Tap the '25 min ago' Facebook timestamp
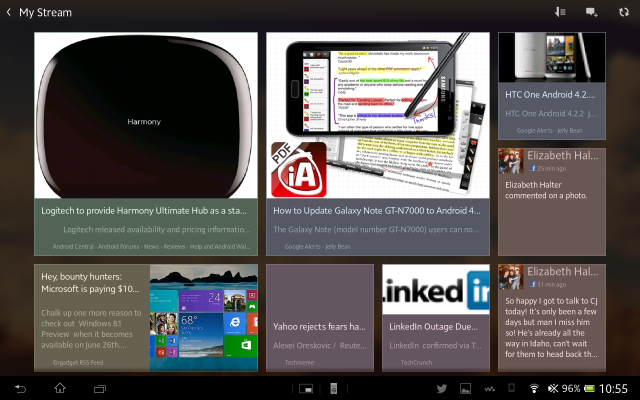Image resolution: width=640 pixels, height=400 pixels. point(551,168)
